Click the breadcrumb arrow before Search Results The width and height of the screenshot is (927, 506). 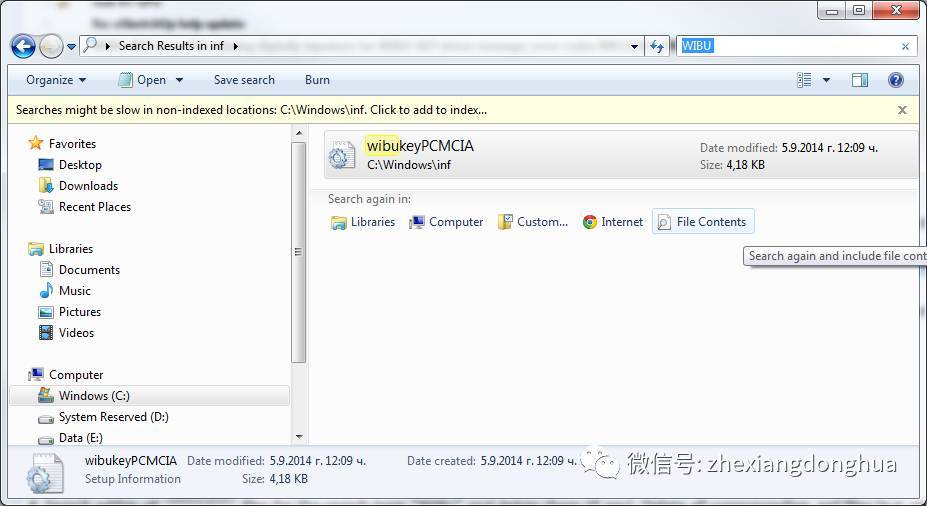point(108,46)
